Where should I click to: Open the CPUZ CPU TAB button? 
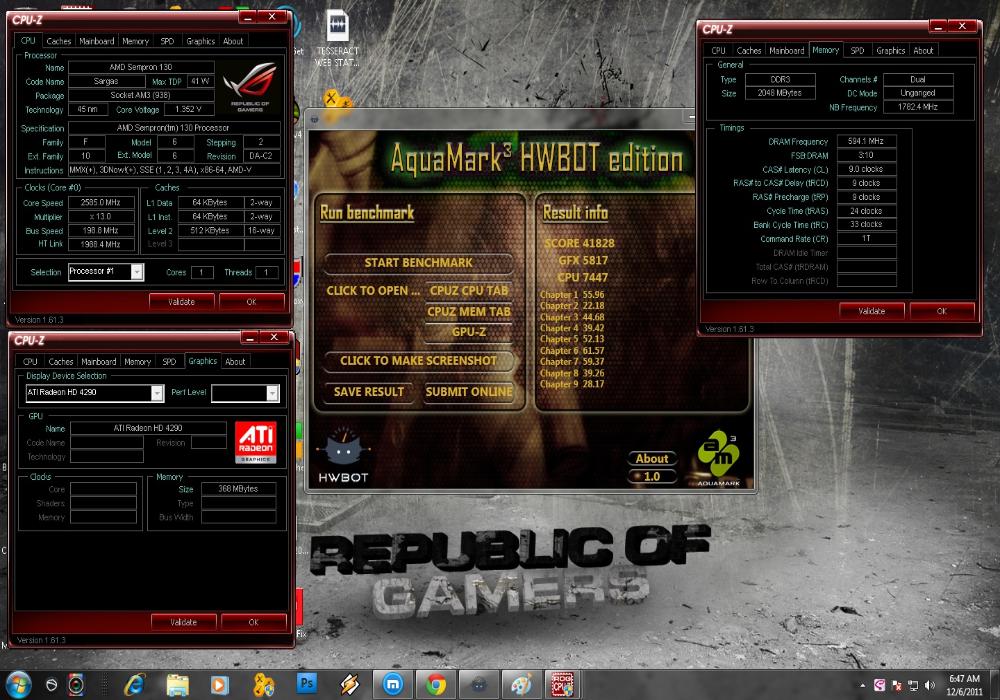click(469, 291)
